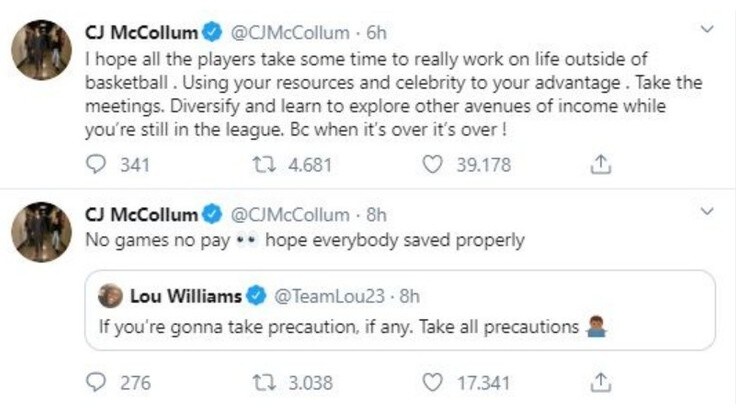This screenshot has width=736, height=414.
Task: Share the second McCollum tweet
Action: click(x=600, y=382)
